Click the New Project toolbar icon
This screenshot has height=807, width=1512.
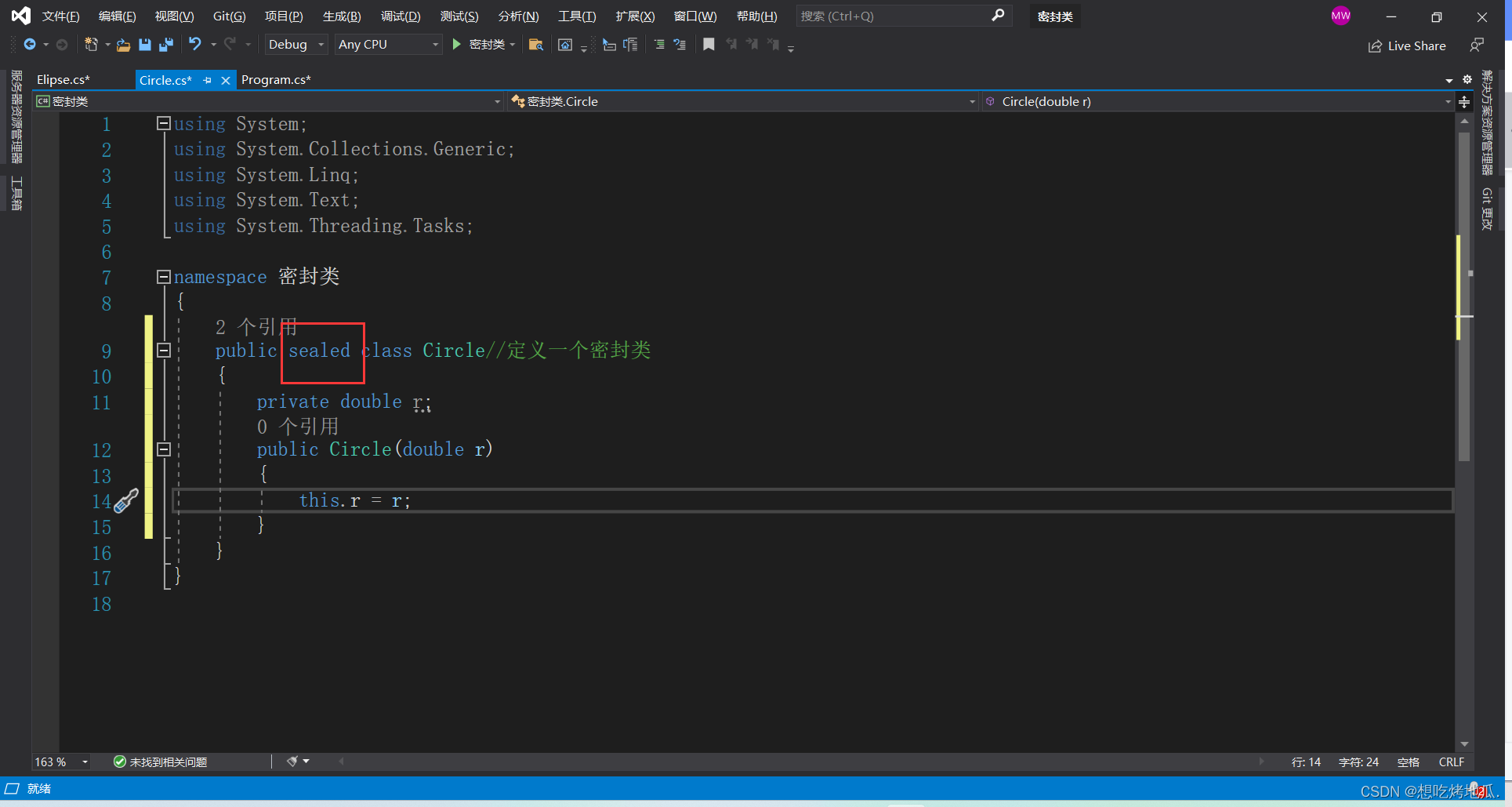click(x=91, y=45)
